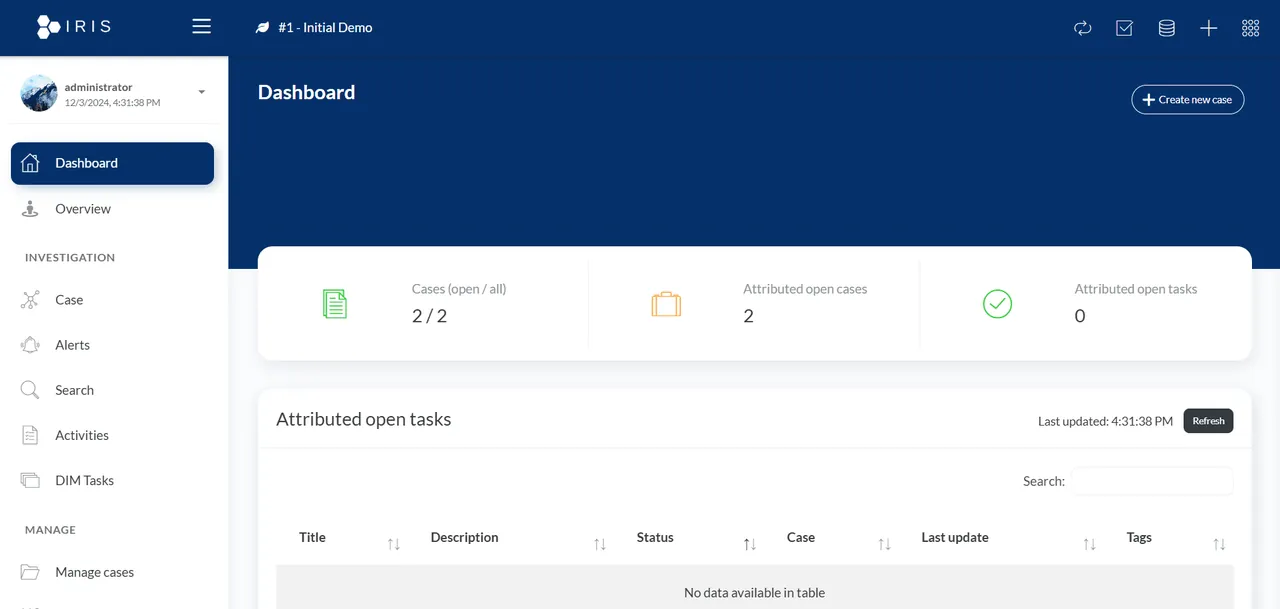Click the document icon beside Activities
Viewport: 1280px width, 609px height.
tap(30, 435)
